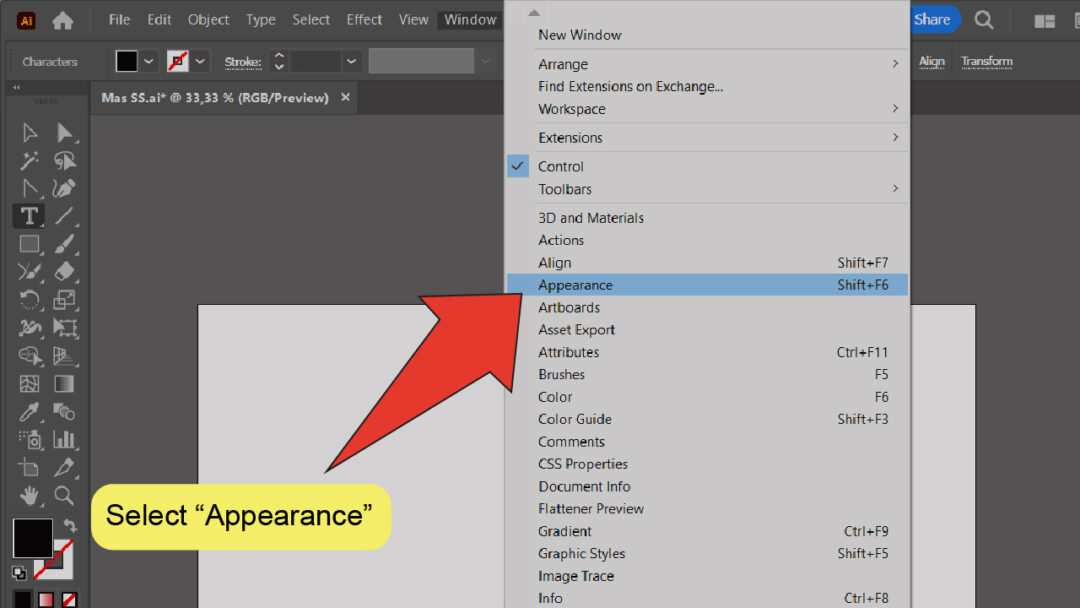Select the Column Graph tool
The image size is (1080, 608).
tap(62, 439)
